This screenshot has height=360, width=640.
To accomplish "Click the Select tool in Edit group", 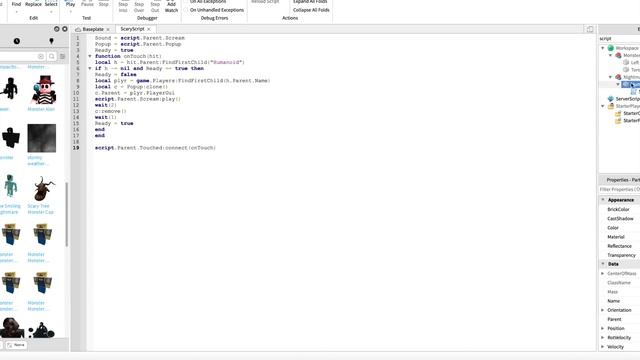I will (x=51, y=4).
